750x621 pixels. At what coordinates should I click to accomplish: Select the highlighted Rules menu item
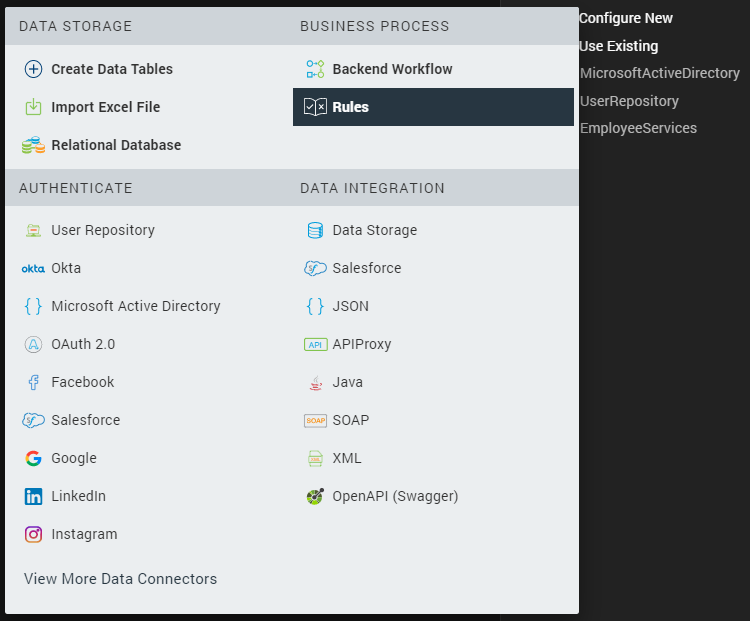tap(433, 107)
